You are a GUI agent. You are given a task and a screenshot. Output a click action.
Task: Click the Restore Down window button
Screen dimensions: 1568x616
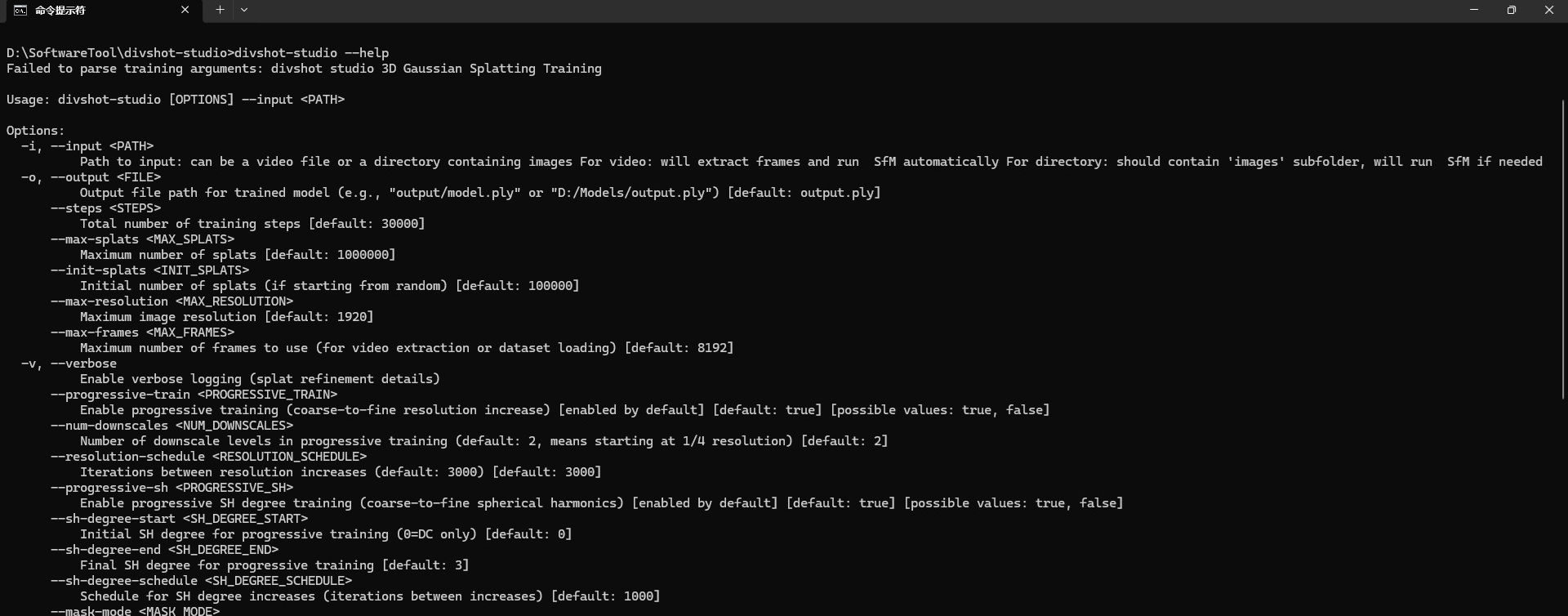1512,10
